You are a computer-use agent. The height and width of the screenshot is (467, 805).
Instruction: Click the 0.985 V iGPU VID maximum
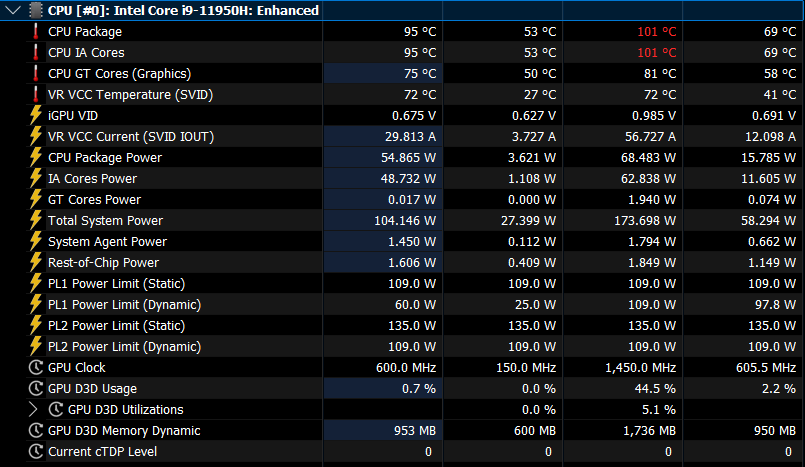654,116
